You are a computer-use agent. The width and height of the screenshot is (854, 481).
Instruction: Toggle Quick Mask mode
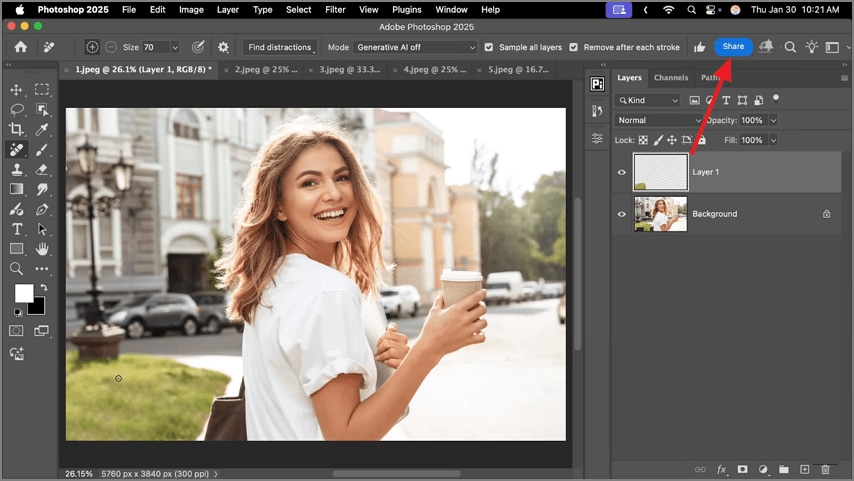pyautogui.click(x=16, y=331)
